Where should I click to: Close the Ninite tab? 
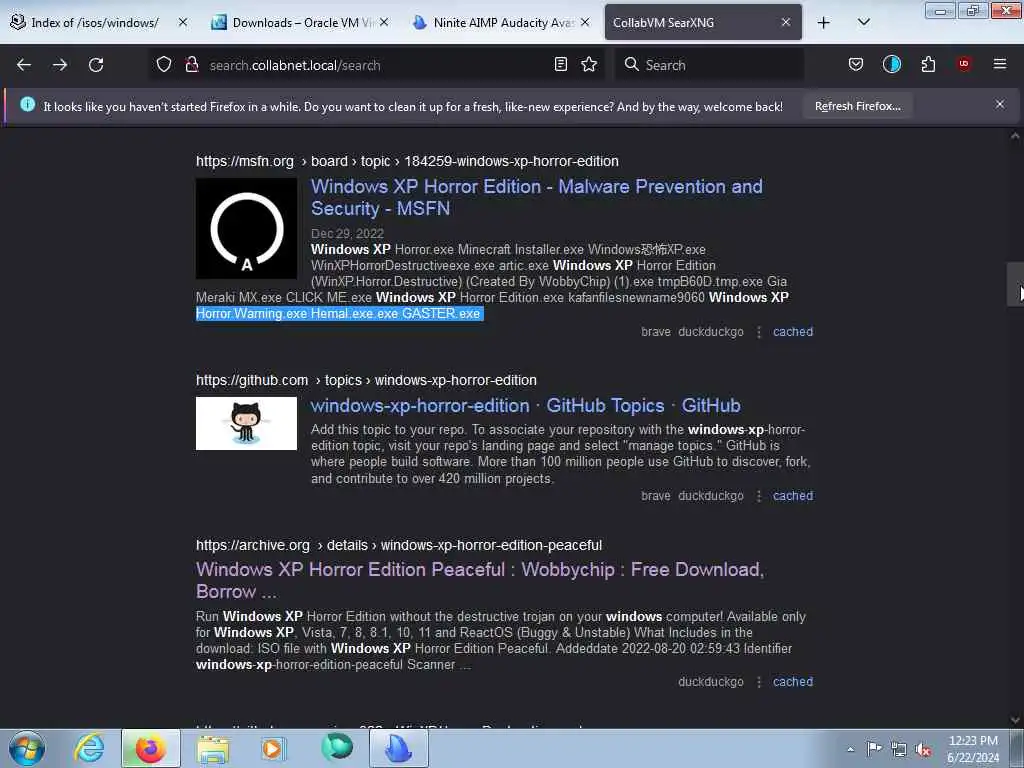[585, 22]
